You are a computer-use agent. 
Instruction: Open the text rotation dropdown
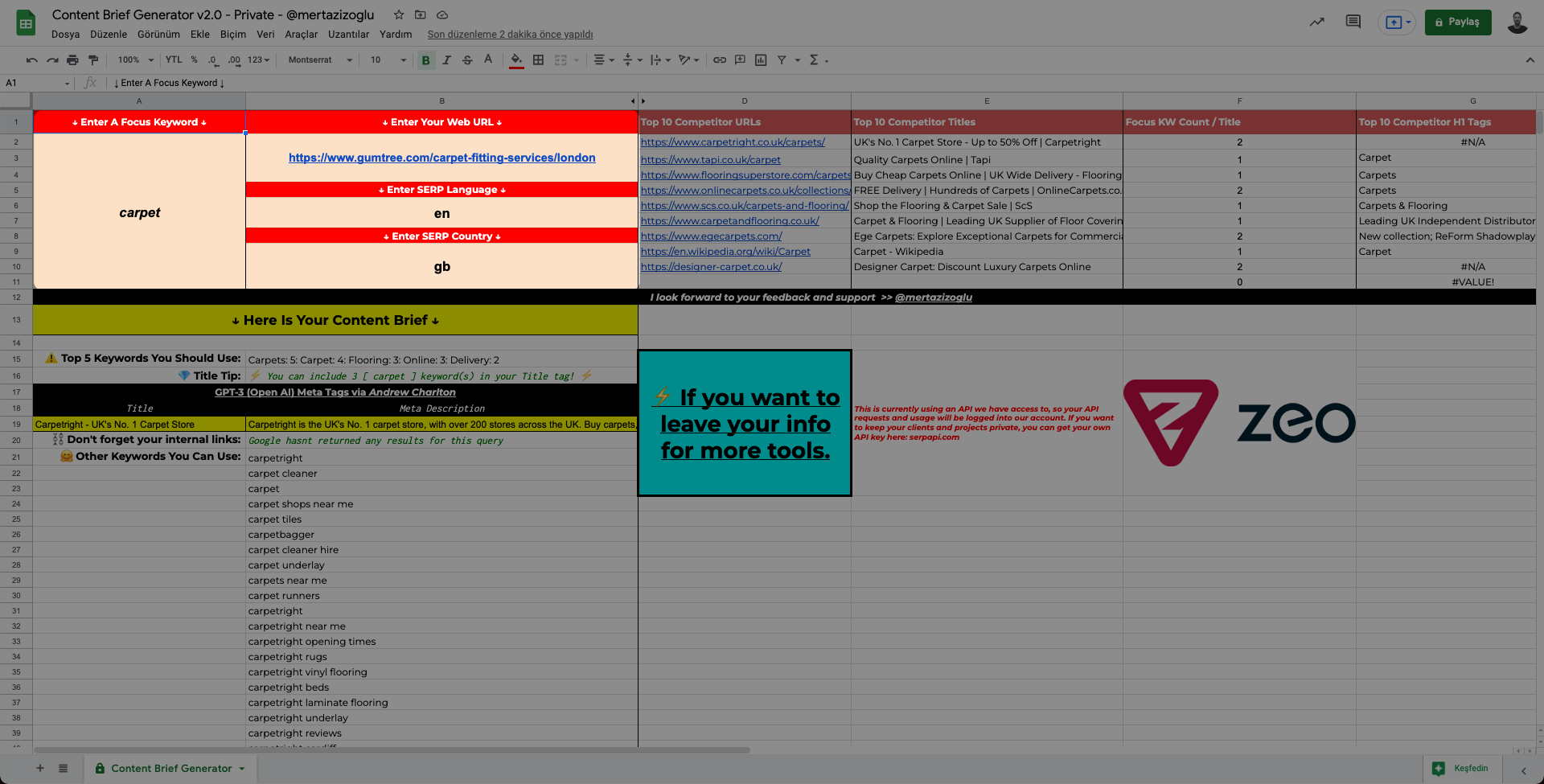click(x=689, y=60)
